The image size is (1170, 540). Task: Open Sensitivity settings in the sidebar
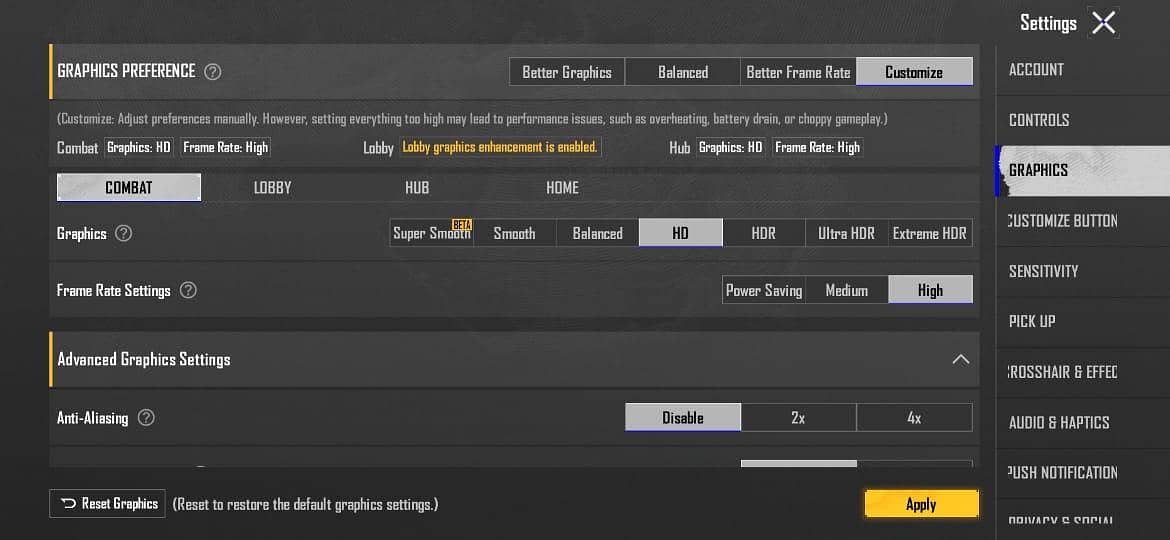(x=1043, y=271)
